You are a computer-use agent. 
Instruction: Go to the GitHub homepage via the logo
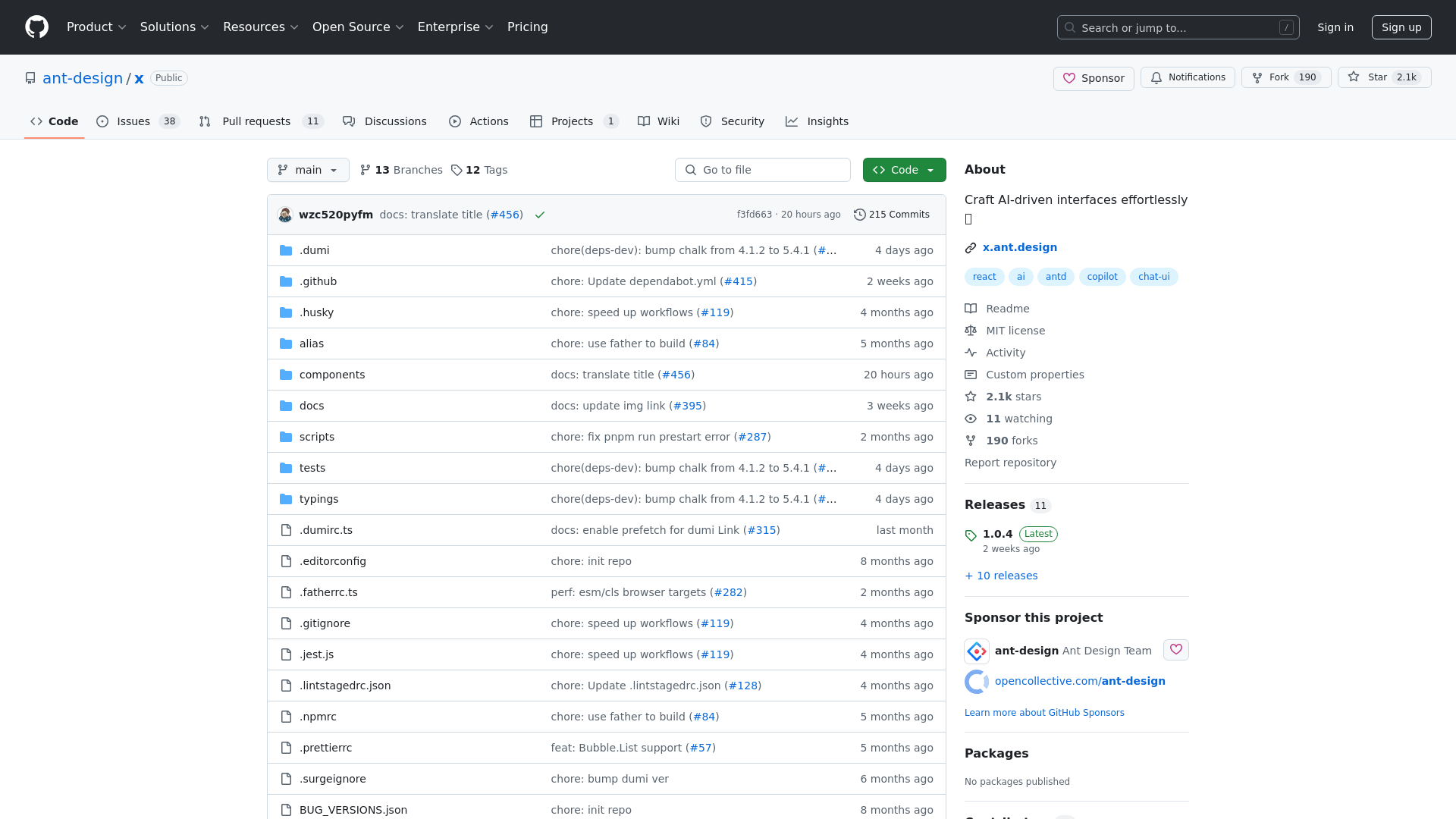tap(36, 27)
